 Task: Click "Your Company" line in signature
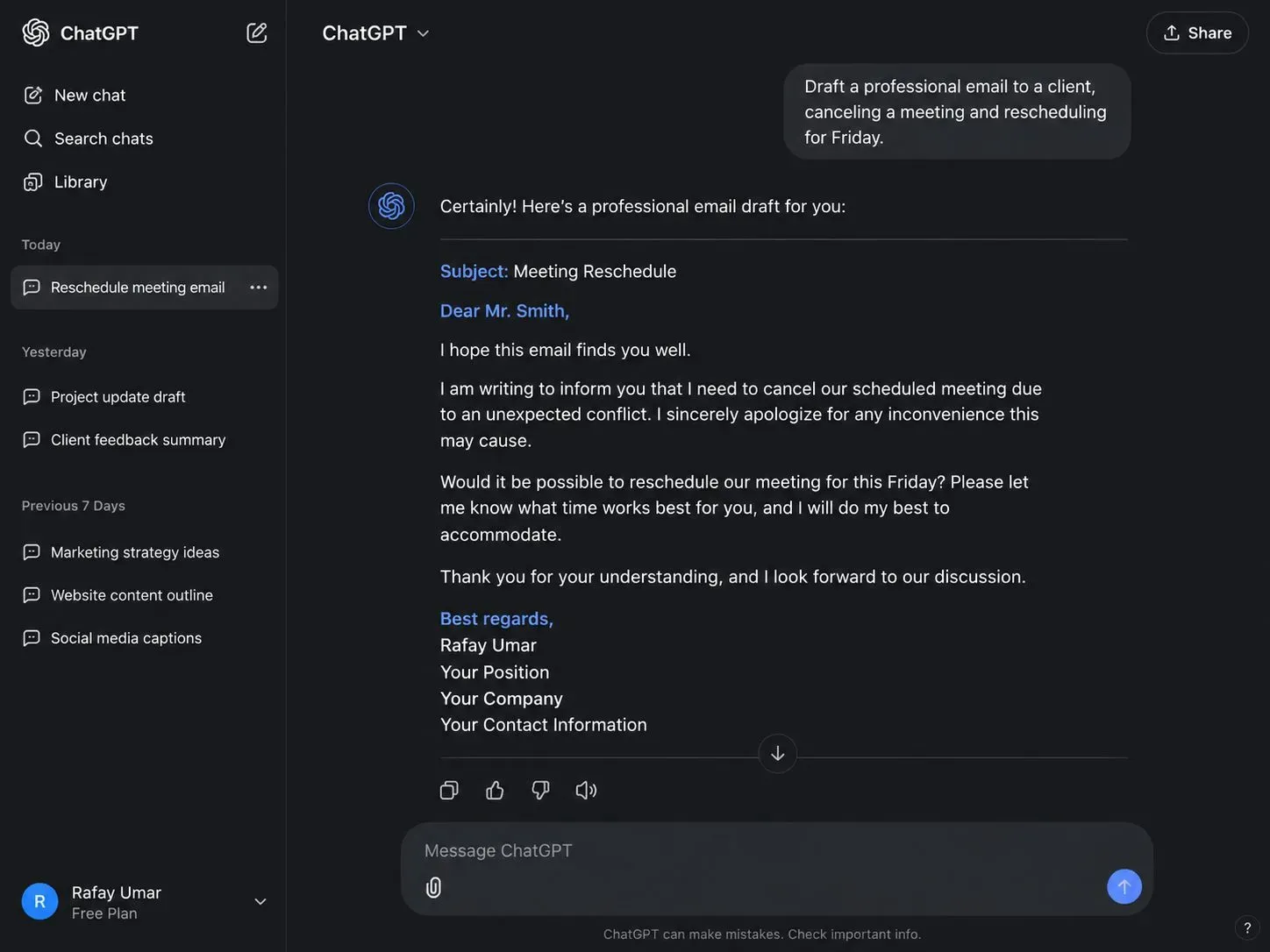(502, 699)
